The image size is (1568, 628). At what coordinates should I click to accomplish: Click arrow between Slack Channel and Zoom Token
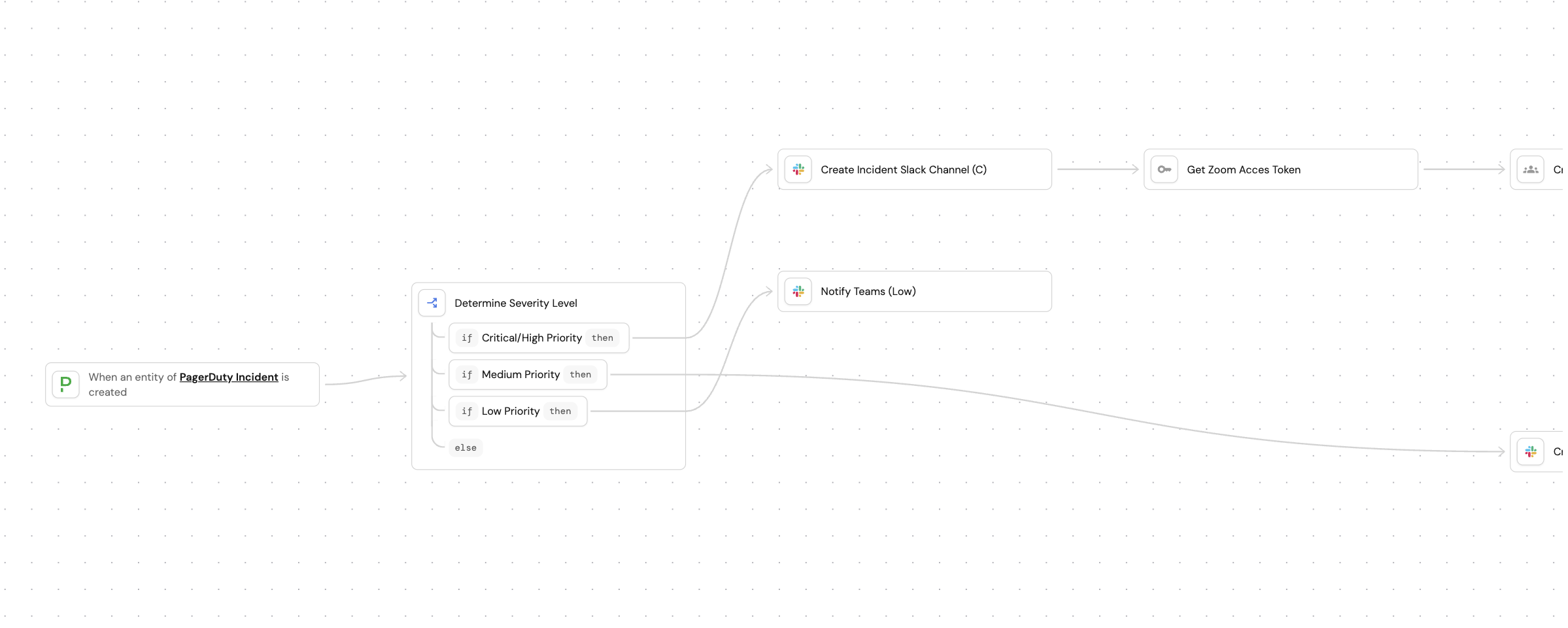(x=1098, y=169)
